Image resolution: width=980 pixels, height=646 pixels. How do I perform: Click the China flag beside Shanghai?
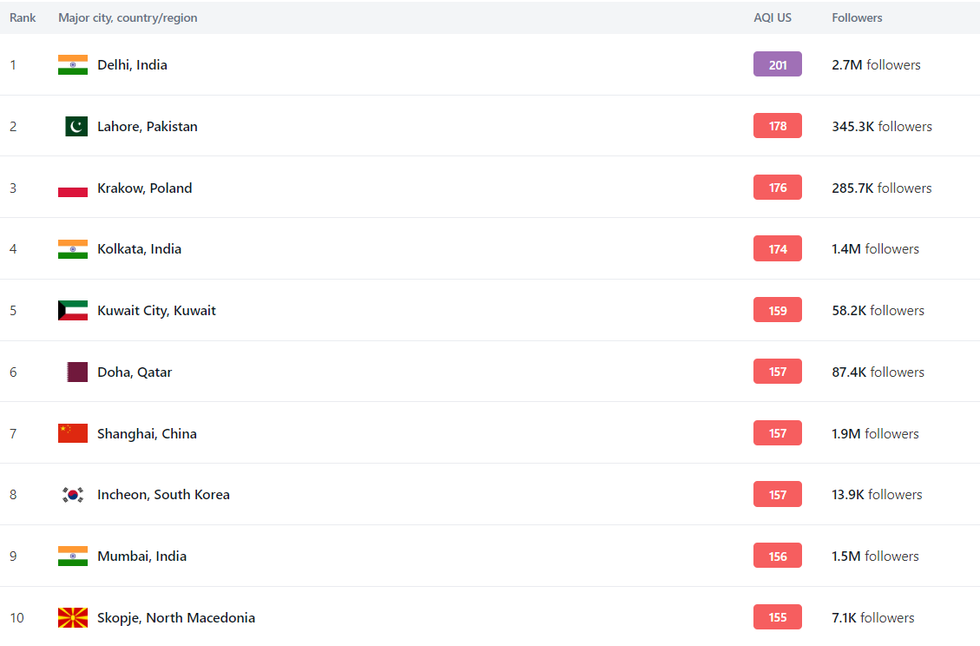click(x=73, y=434)
